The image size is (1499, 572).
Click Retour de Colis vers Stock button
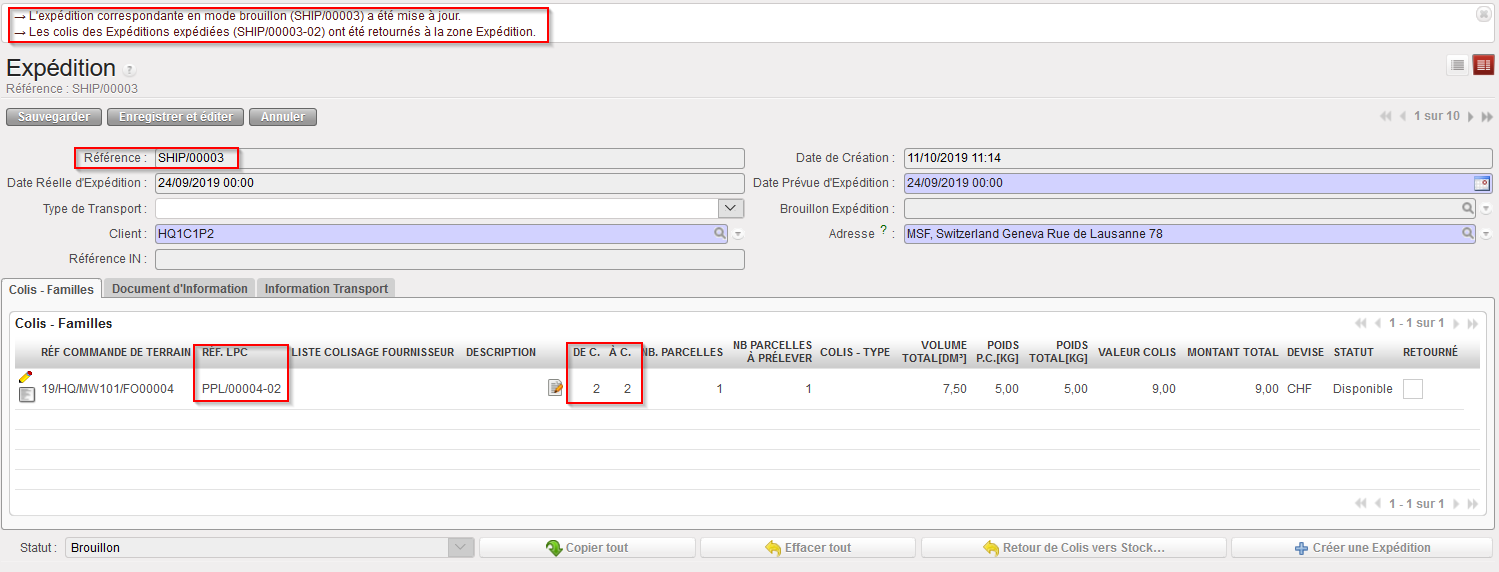point(1073,548)
